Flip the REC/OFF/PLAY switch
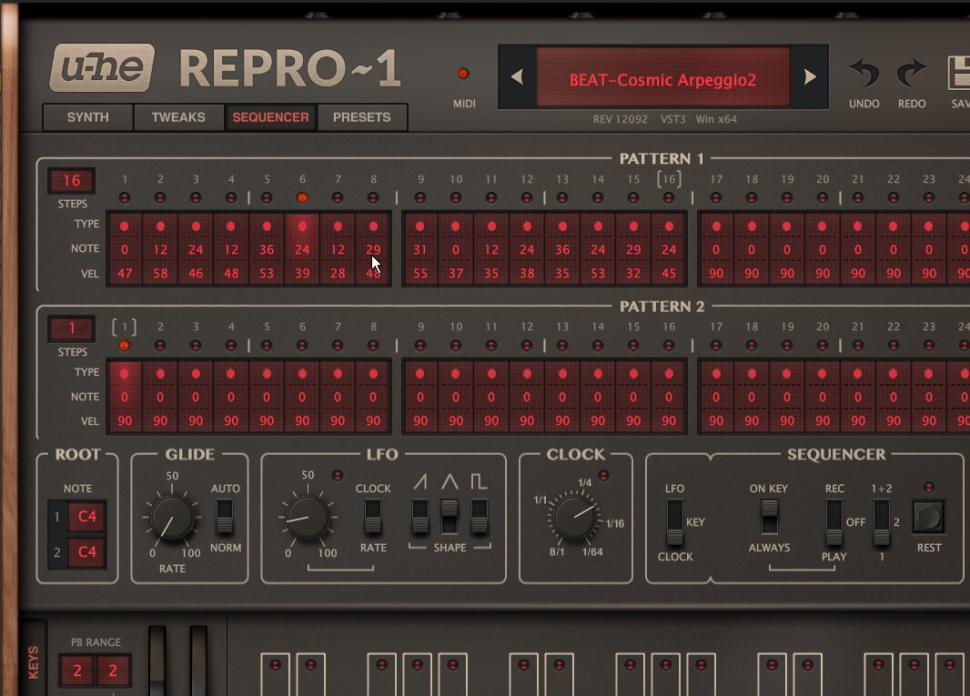Viewport: 970px width, 696px height. pos(833,523)
